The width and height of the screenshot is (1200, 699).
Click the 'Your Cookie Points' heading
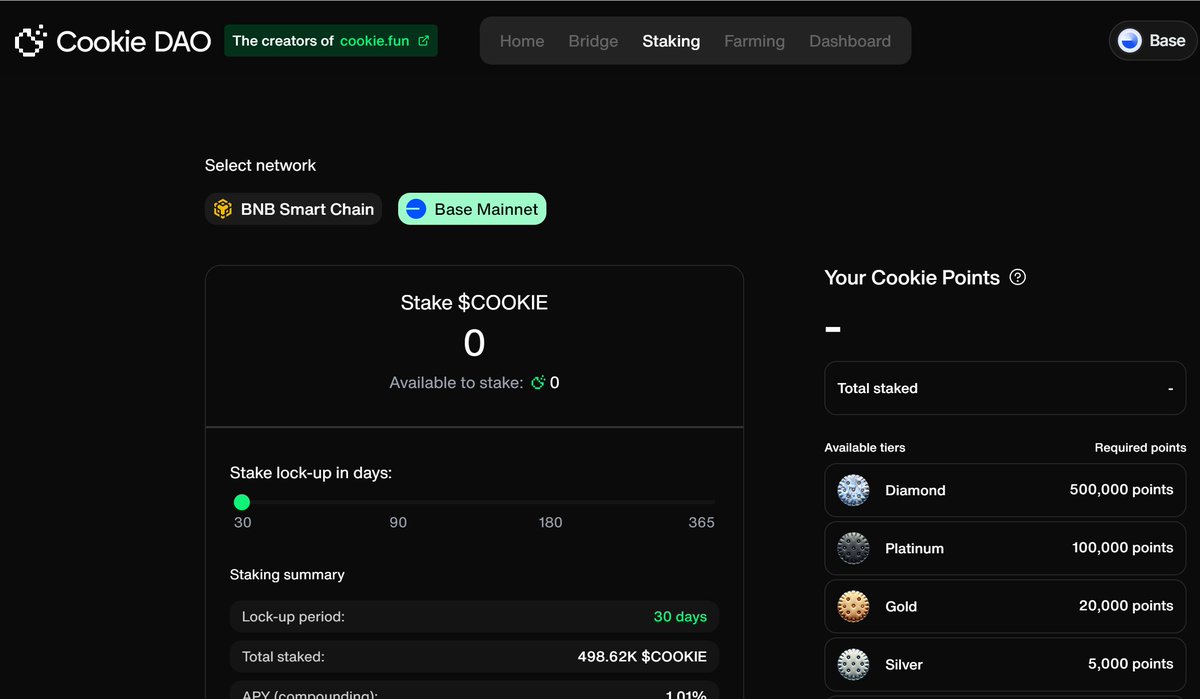[912, 278]
